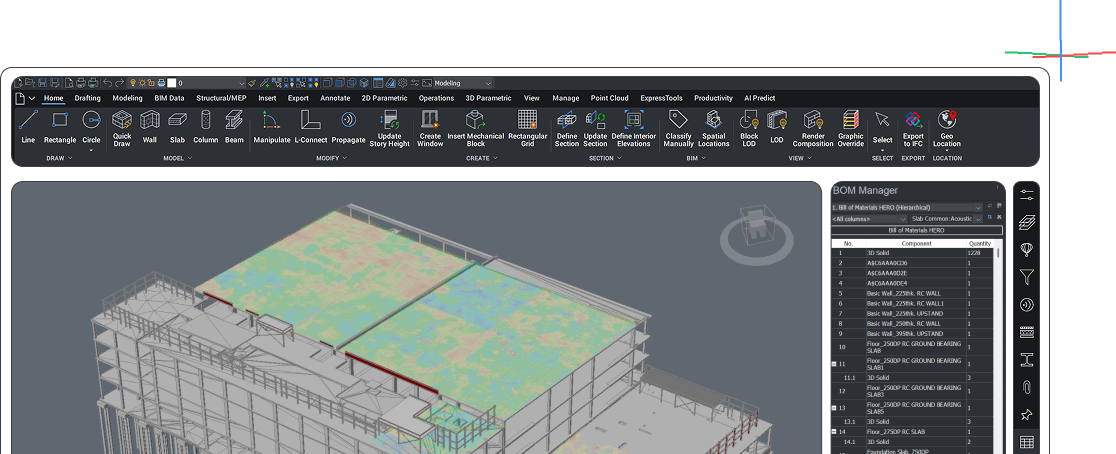Click the Create Window tool

(430, 129)
